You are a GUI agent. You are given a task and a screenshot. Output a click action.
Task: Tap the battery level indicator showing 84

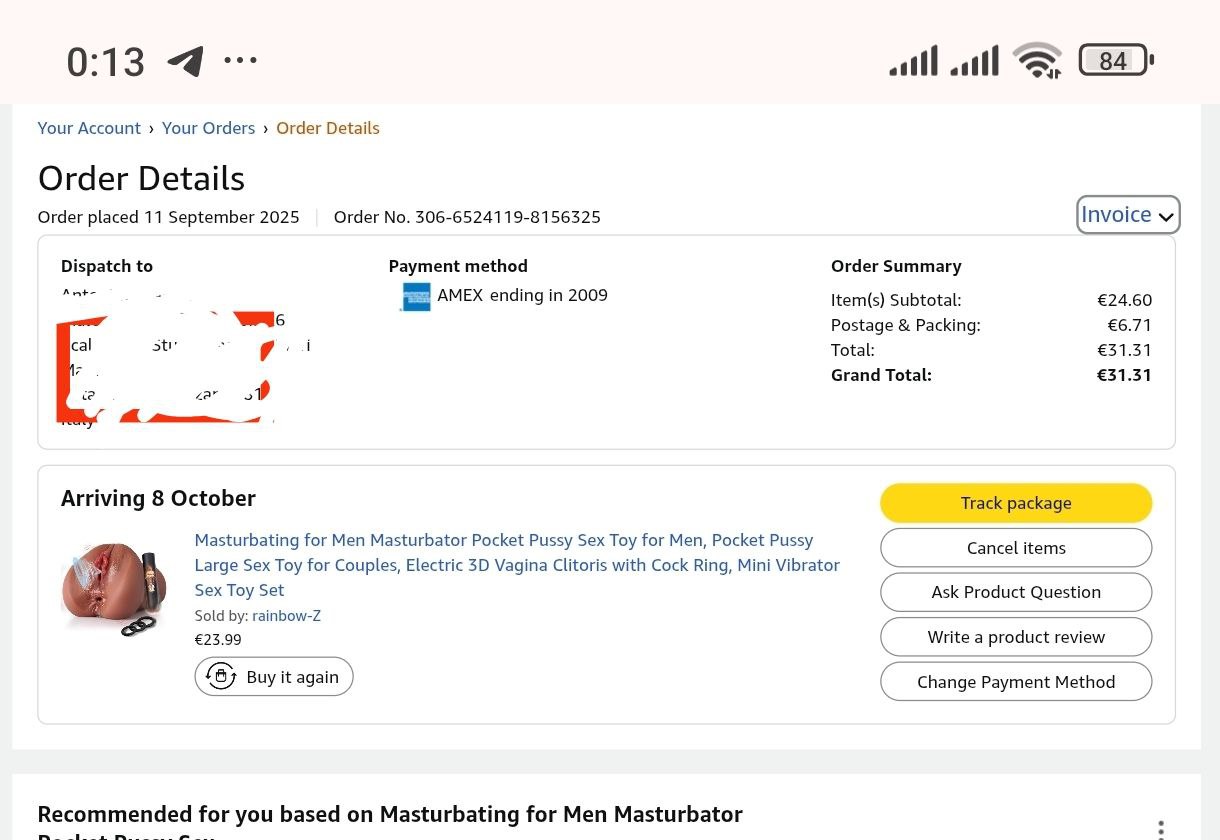1115,61
